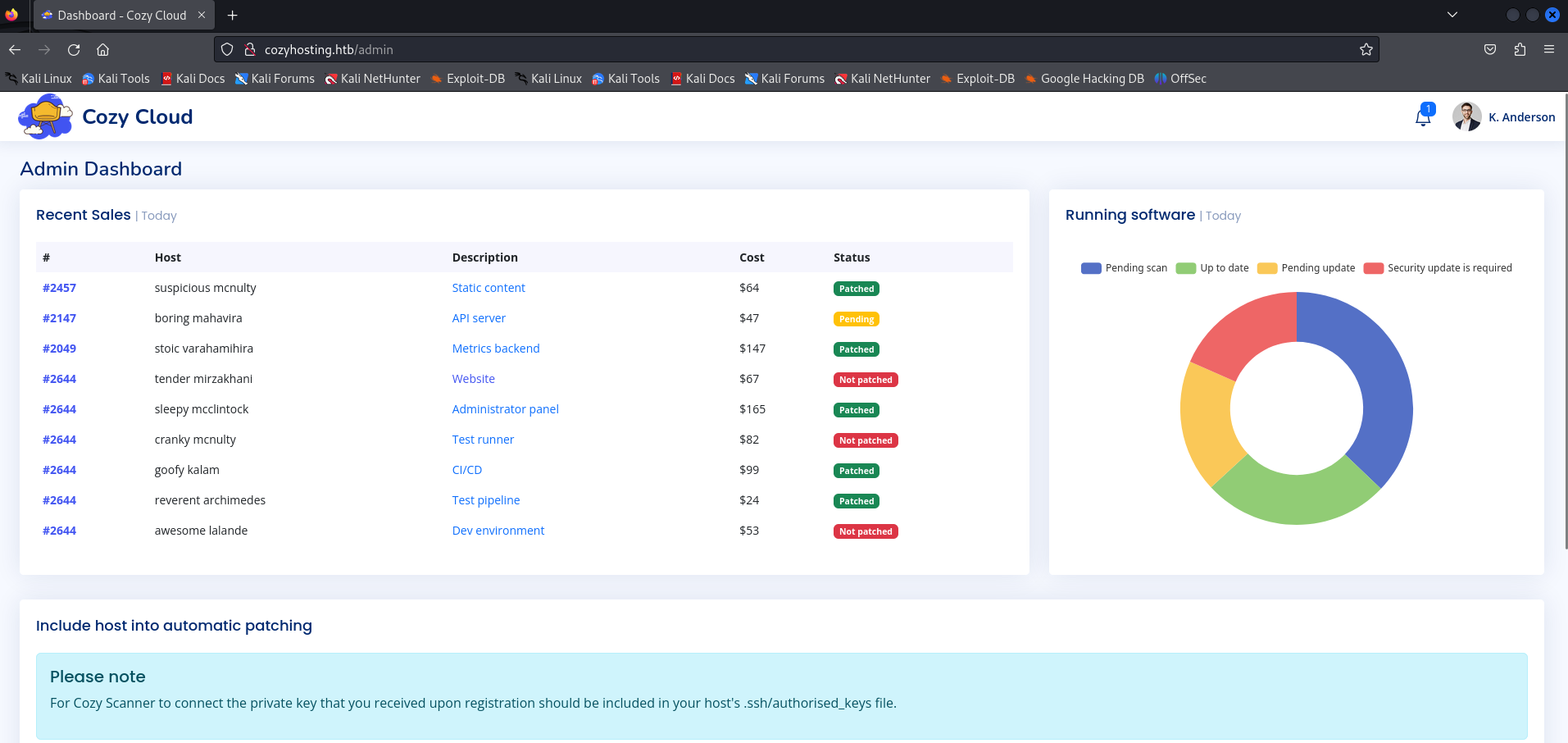1568x743 pixels.
Task: Click the Cozy Cloud brand title
Action: pos(138,117)
